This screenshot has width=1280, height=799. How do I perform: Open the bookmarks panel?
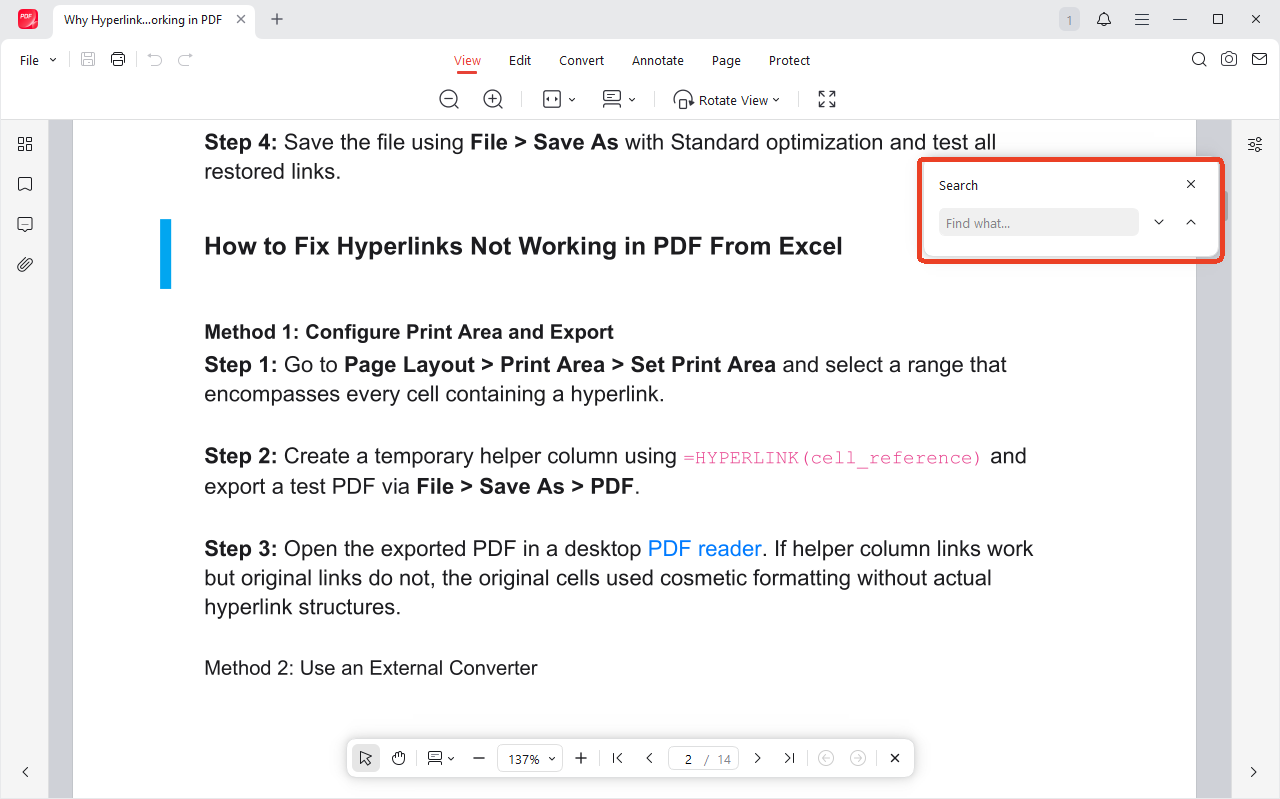[x=25, y=184]
